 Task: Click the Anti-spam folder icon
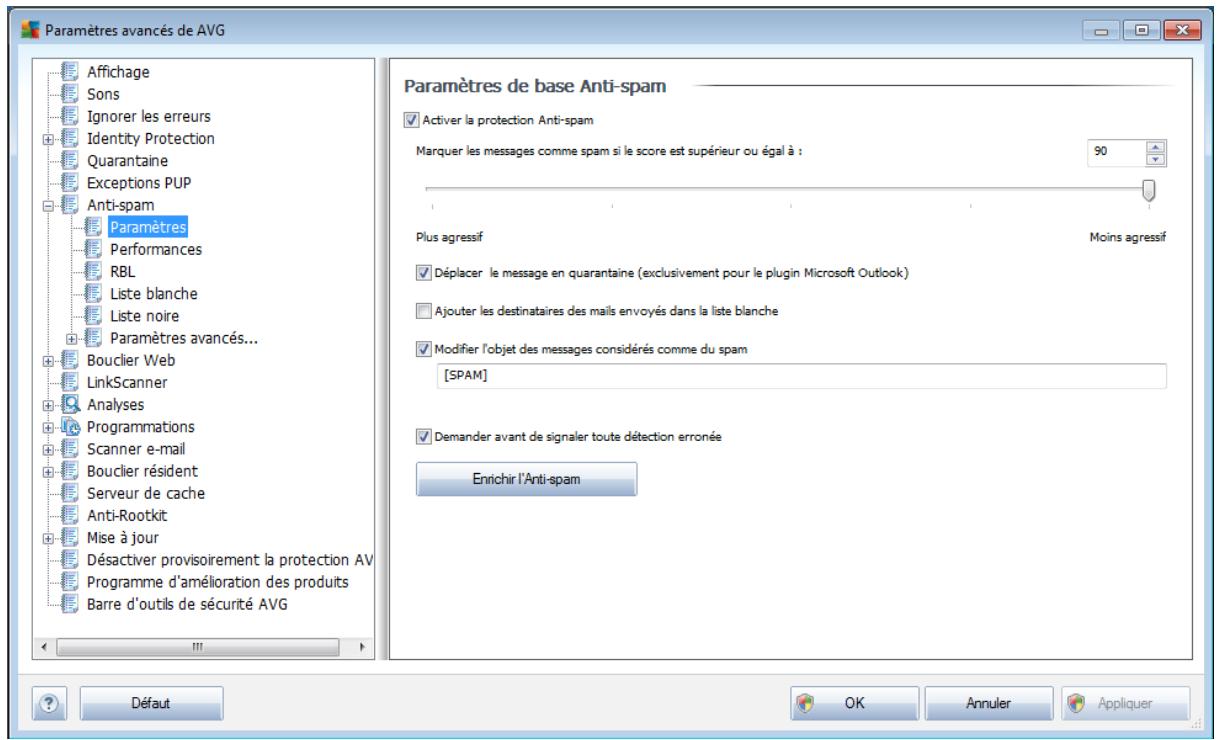(x=70, y=204)
